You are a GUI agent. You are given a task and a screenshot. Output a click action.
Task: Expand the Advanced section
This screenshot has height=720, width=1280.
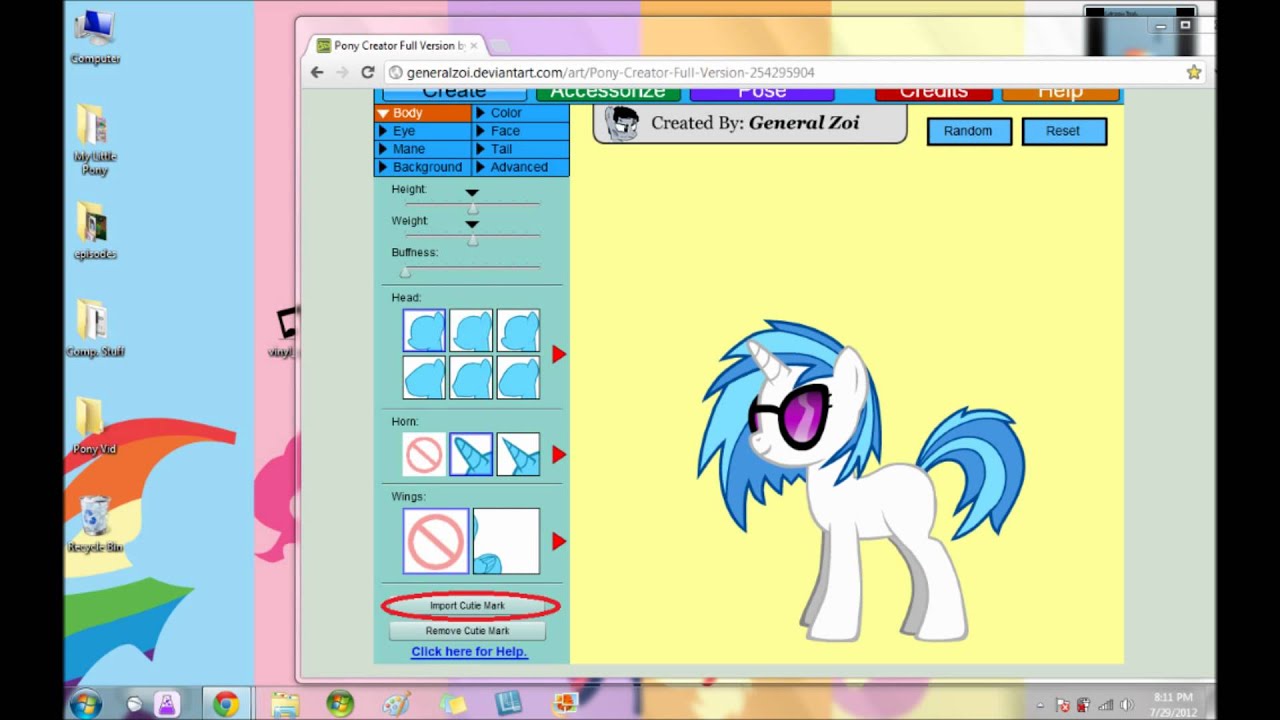520,167
